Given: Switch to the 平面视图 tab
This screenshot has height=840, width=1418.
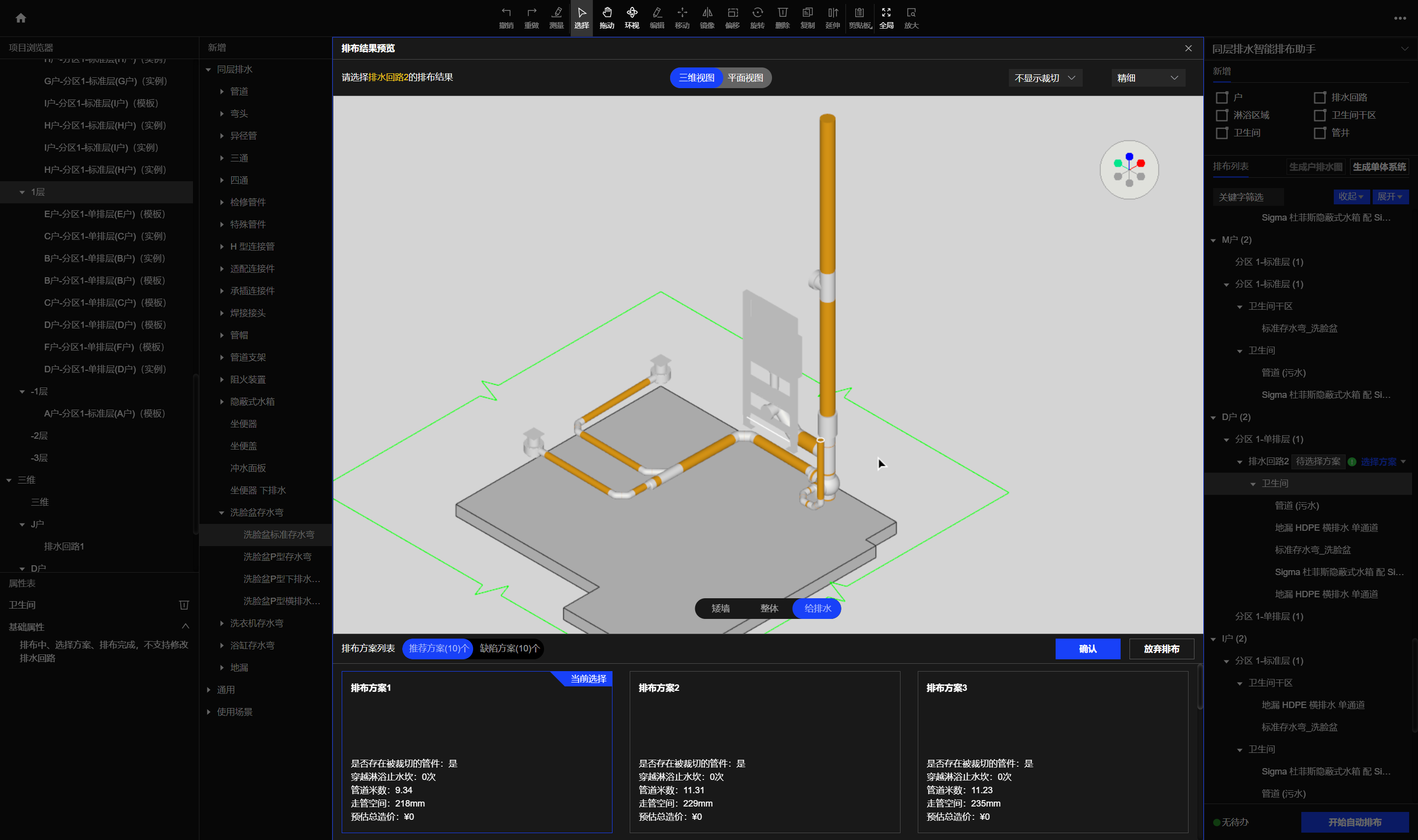Looking at the screenshot, I should pos(745,78).
